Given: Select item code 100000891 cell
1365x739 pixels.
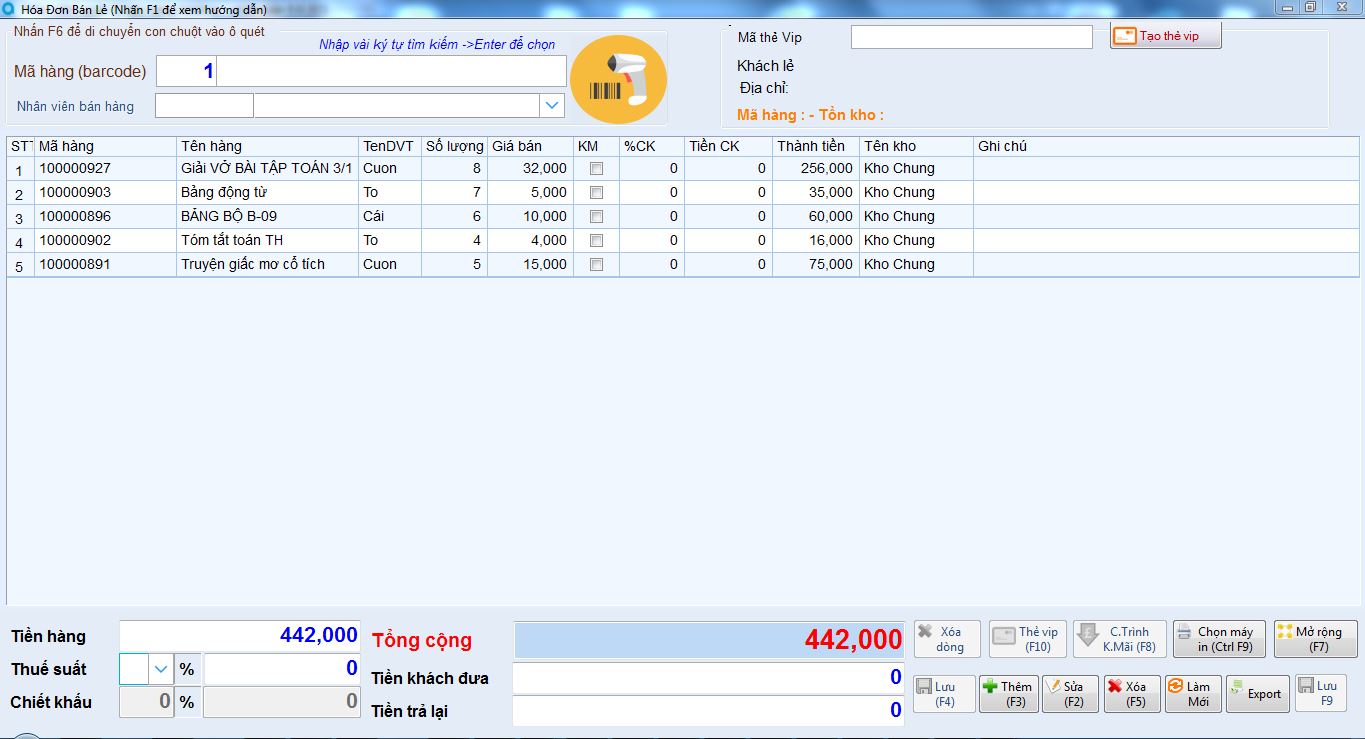Looking at the screenshot, I should click(x=106, y=264).
